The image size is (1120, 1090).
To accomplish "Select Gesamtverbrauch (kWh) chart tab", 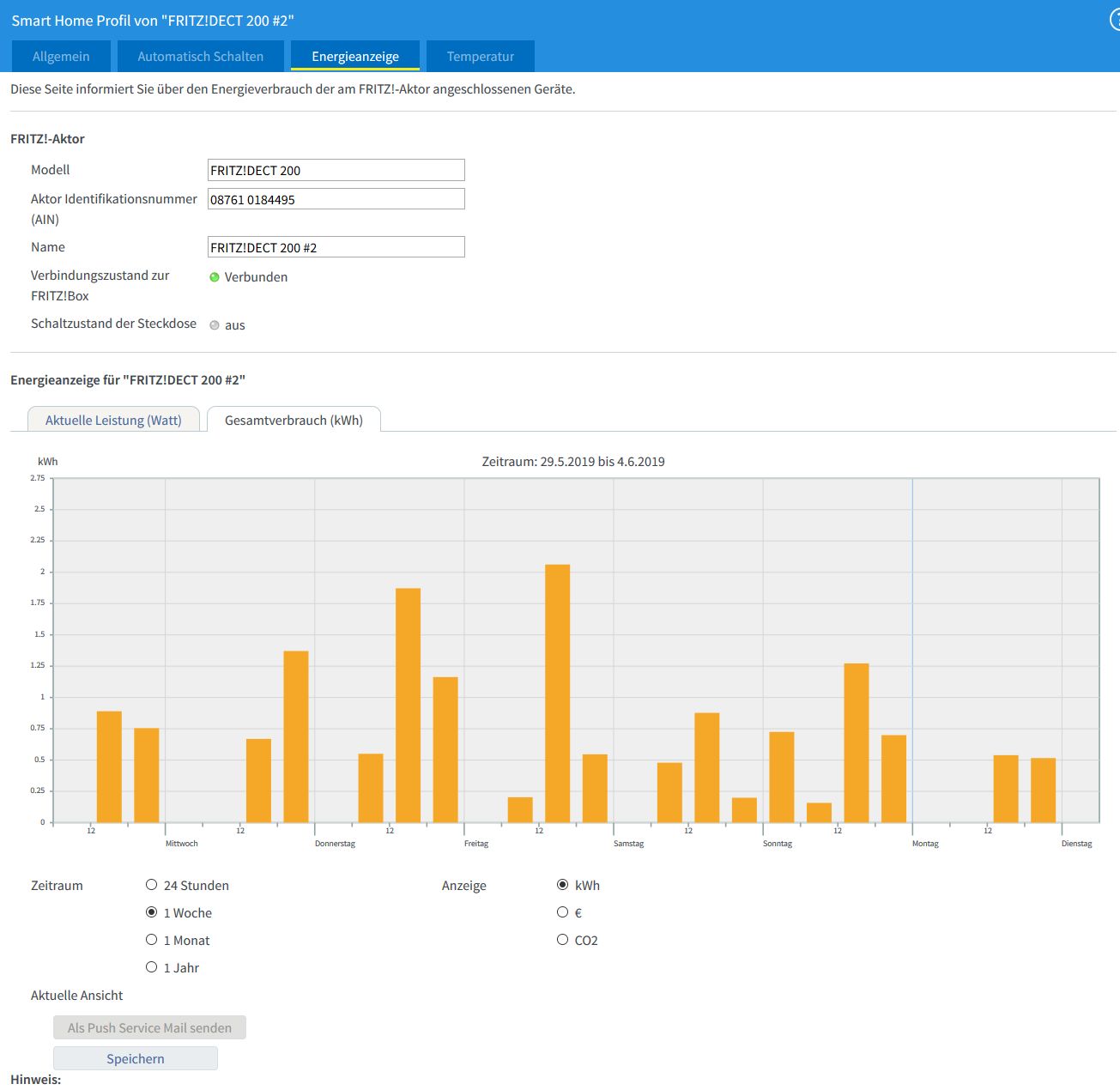I will (294, 420).
